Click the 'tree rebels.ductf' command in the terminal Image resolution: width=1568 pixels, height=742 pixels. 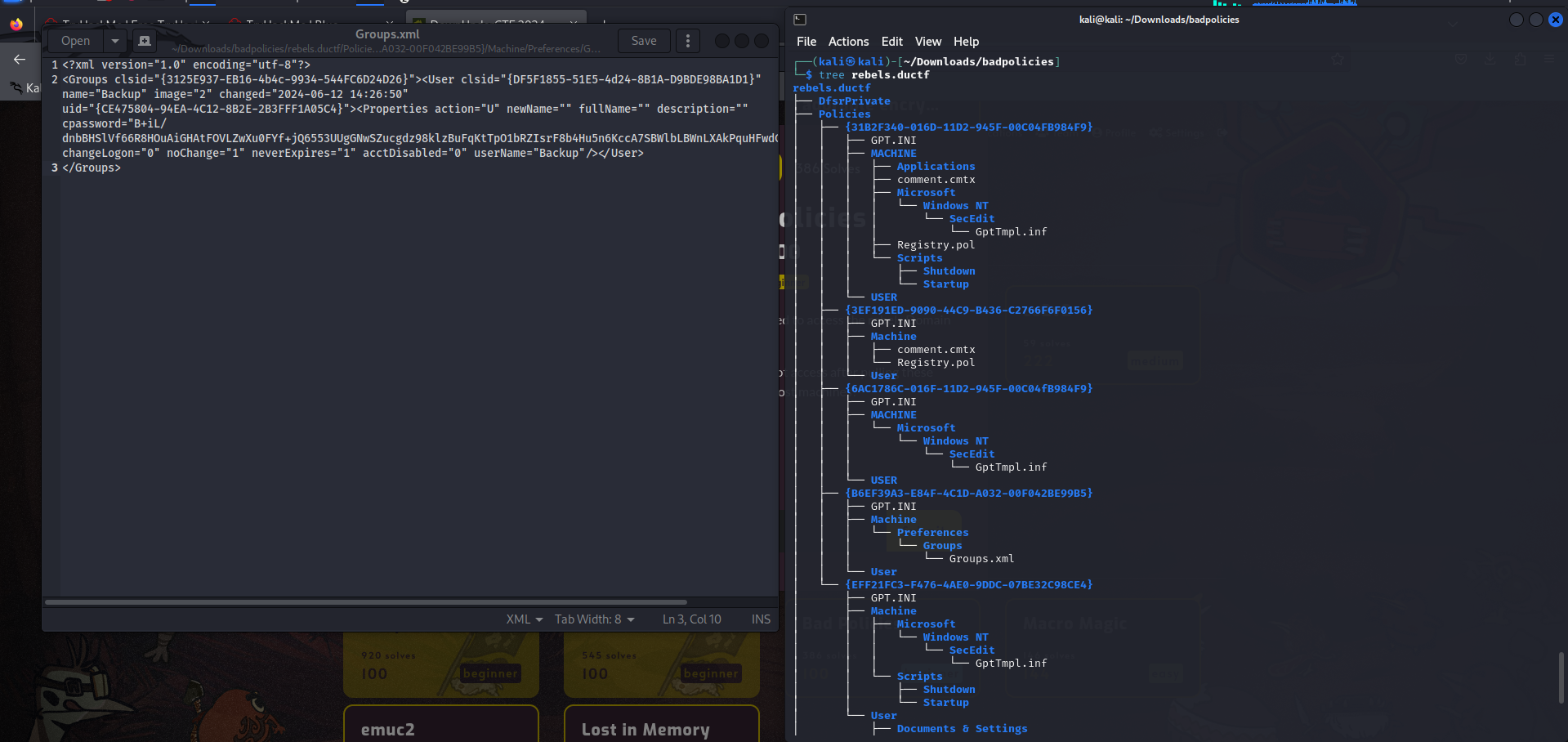874,74
